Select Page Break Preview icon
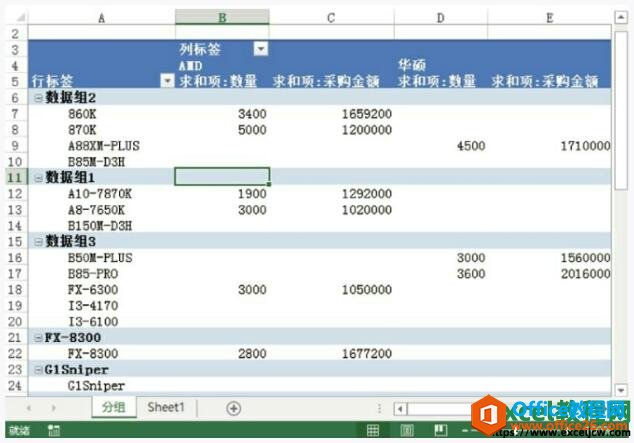This screenshot has height=443, width=634. pos(441,430)
